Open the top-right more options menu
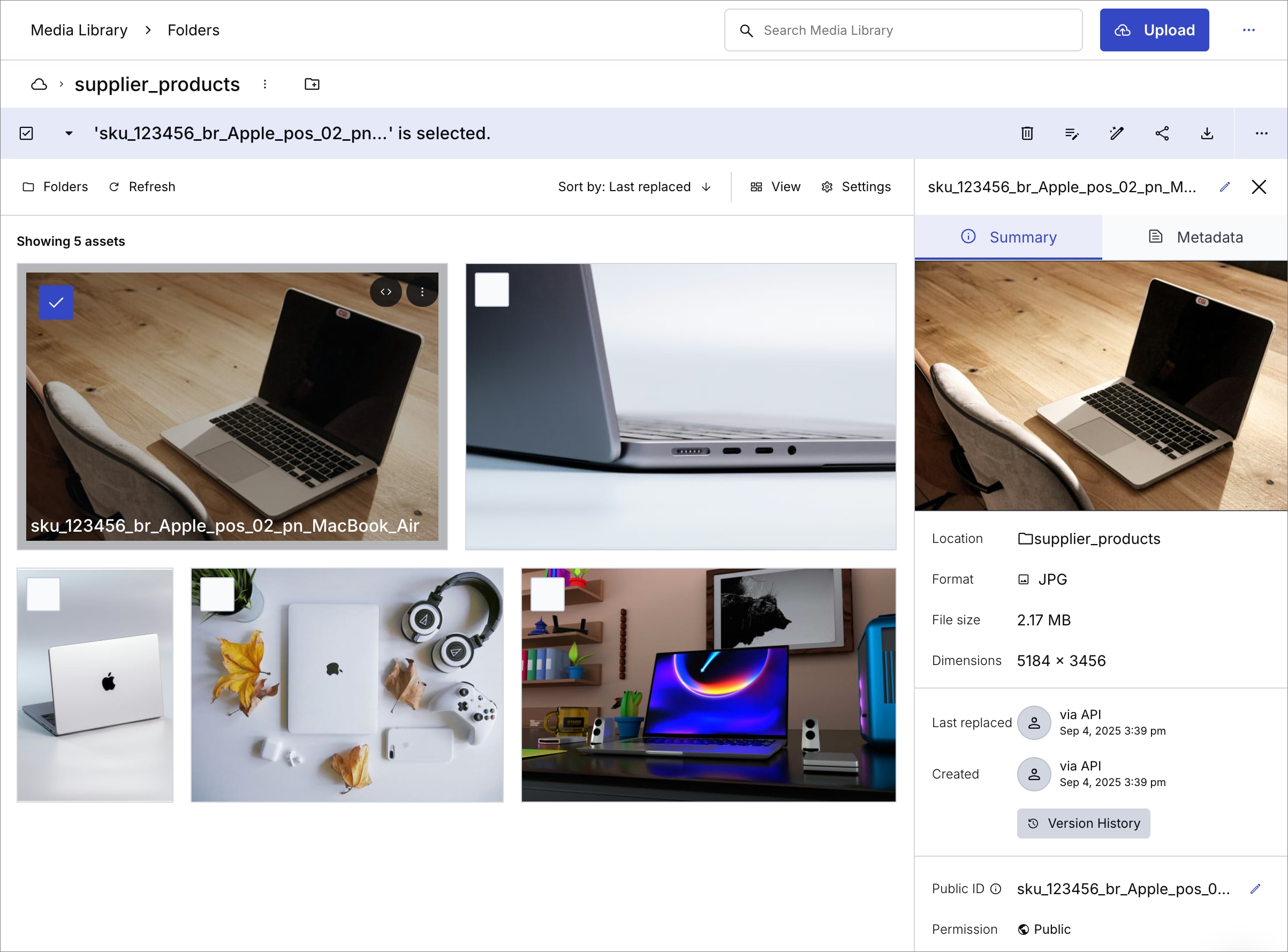The height and width of the screenshot is (952, 1288). (x=1248, y=30)
